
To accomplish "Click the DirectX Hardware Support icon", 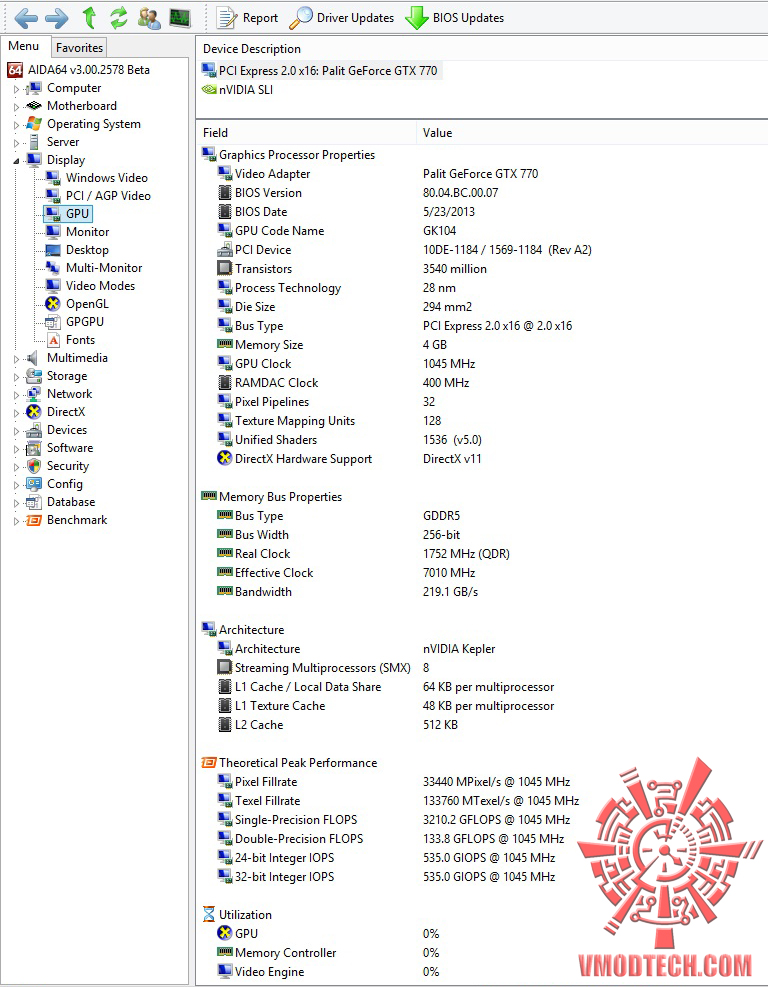I will click(x=225, y=459).
